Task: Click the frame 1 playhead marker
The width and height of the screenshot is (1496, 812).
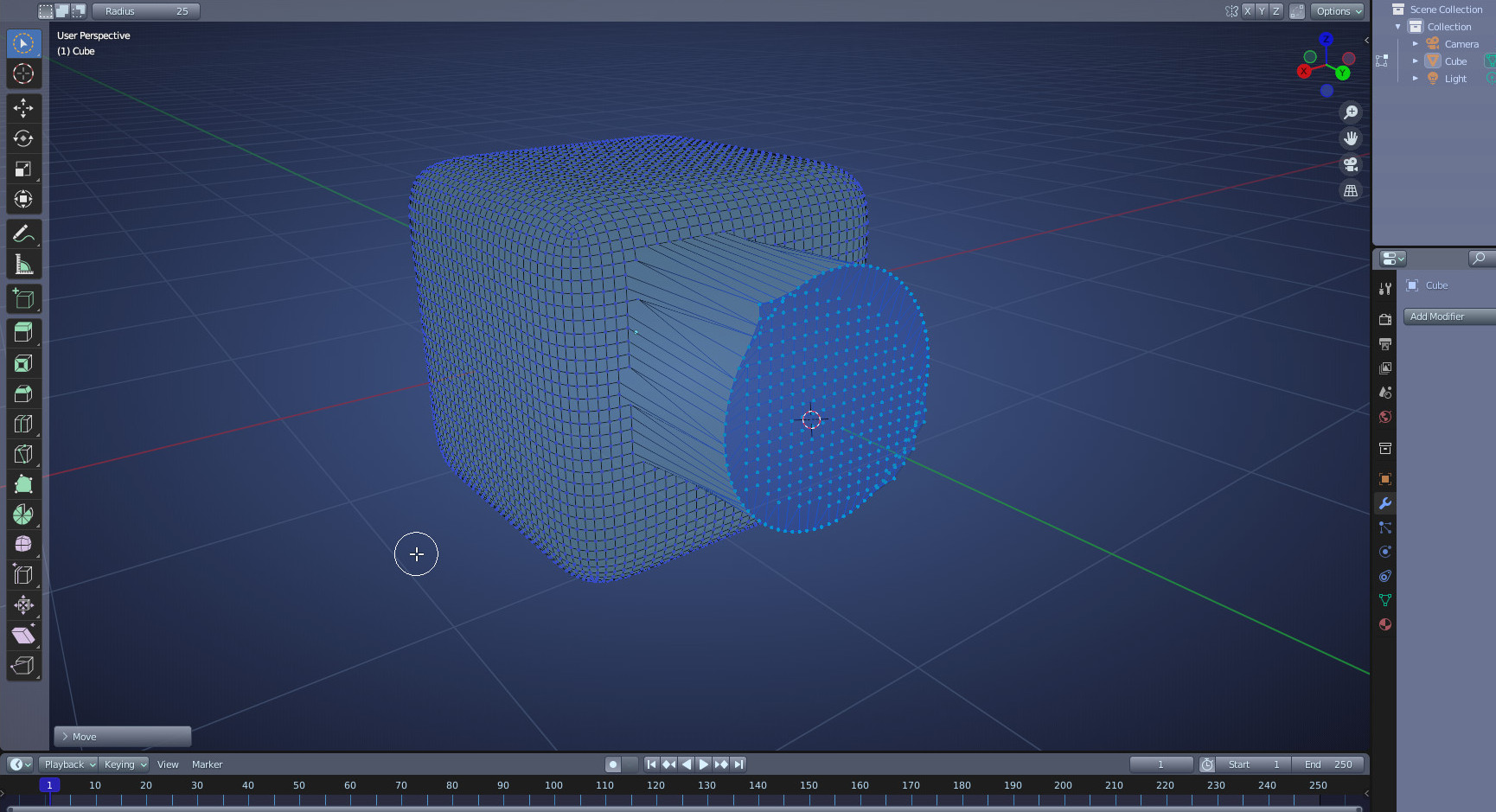Action: pos(49,785)
